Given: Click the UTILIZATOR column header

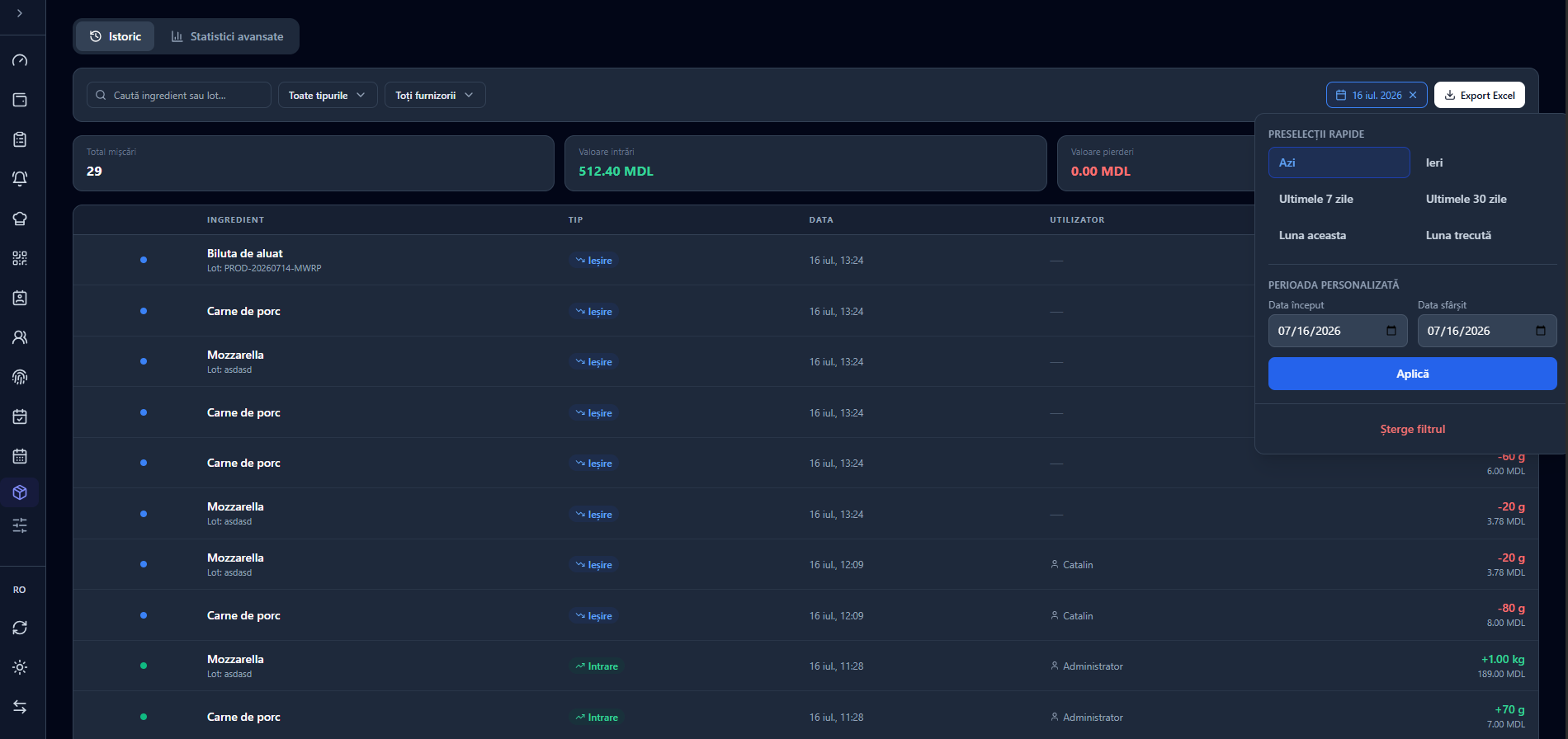Looking at the screenshot, I should (1077, 220).
